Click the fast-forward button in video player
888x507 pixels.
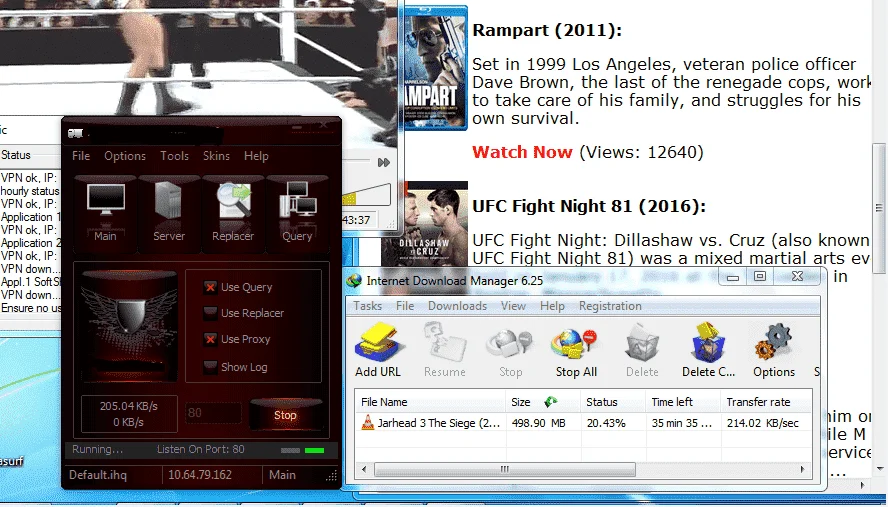pos(383,163)
